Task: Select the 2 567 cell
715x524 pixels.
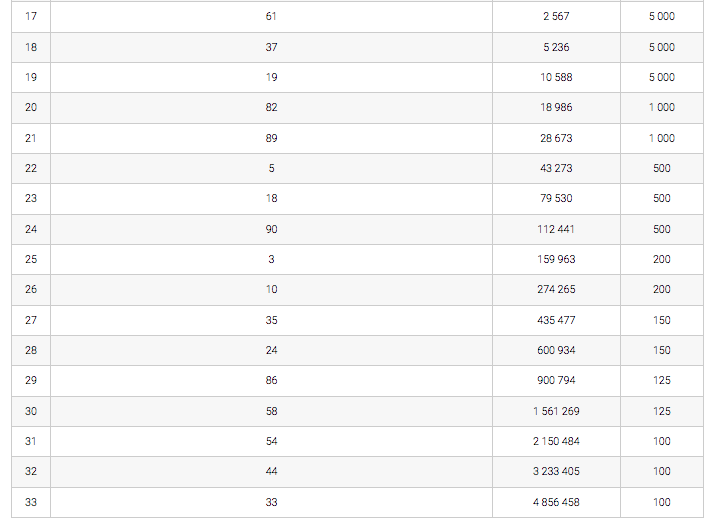Action: pyautogui.click(x=556, y=16)
